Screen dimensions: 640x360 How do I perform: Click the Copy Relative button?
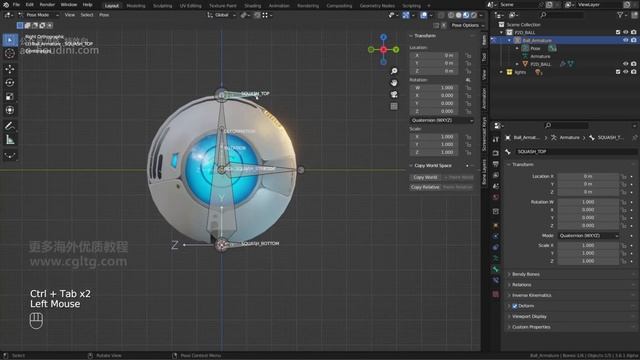pyautogui.click(x=425, y=187)
